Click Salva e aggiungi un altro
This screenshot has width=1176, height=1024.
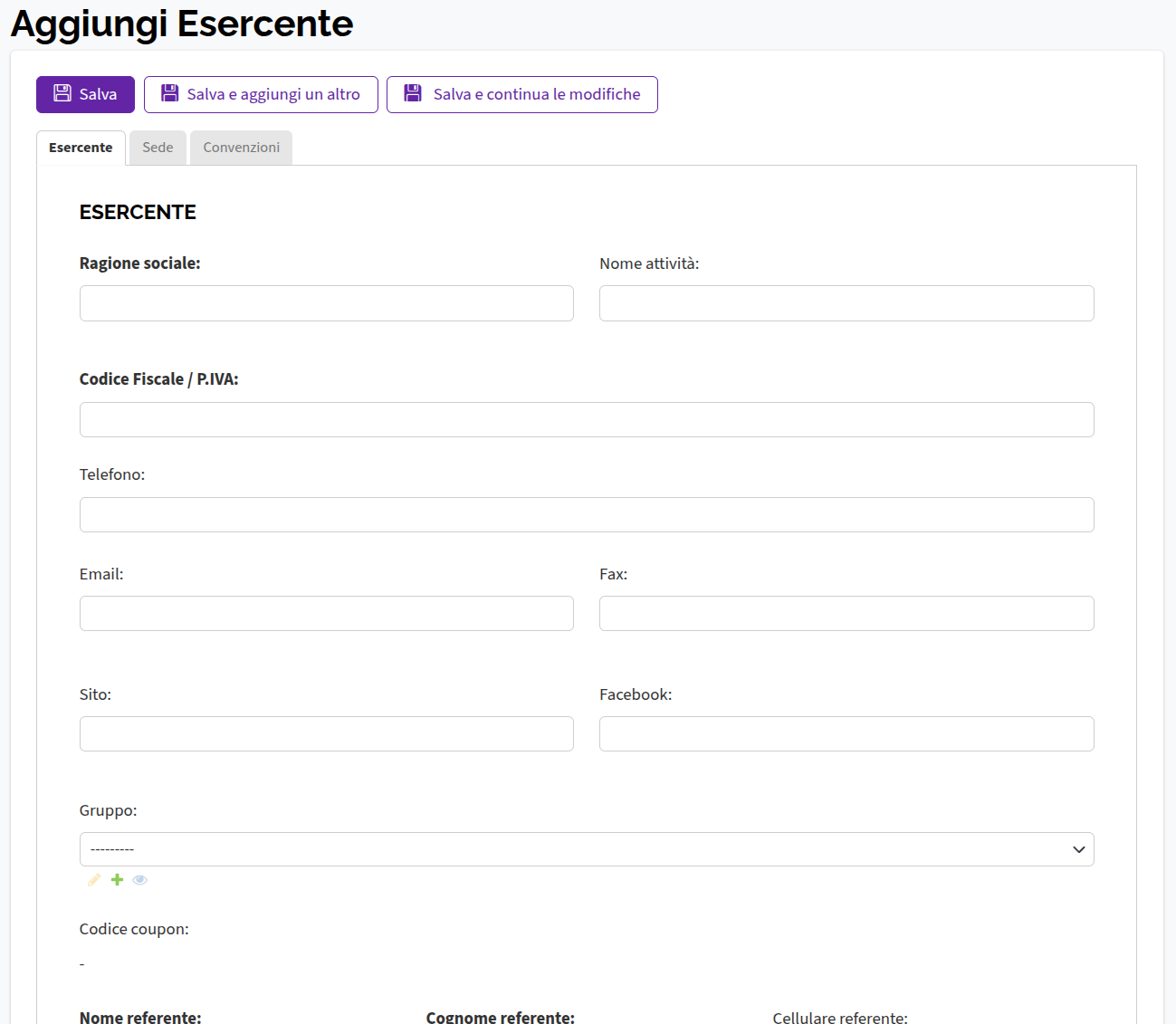(261, 94)
